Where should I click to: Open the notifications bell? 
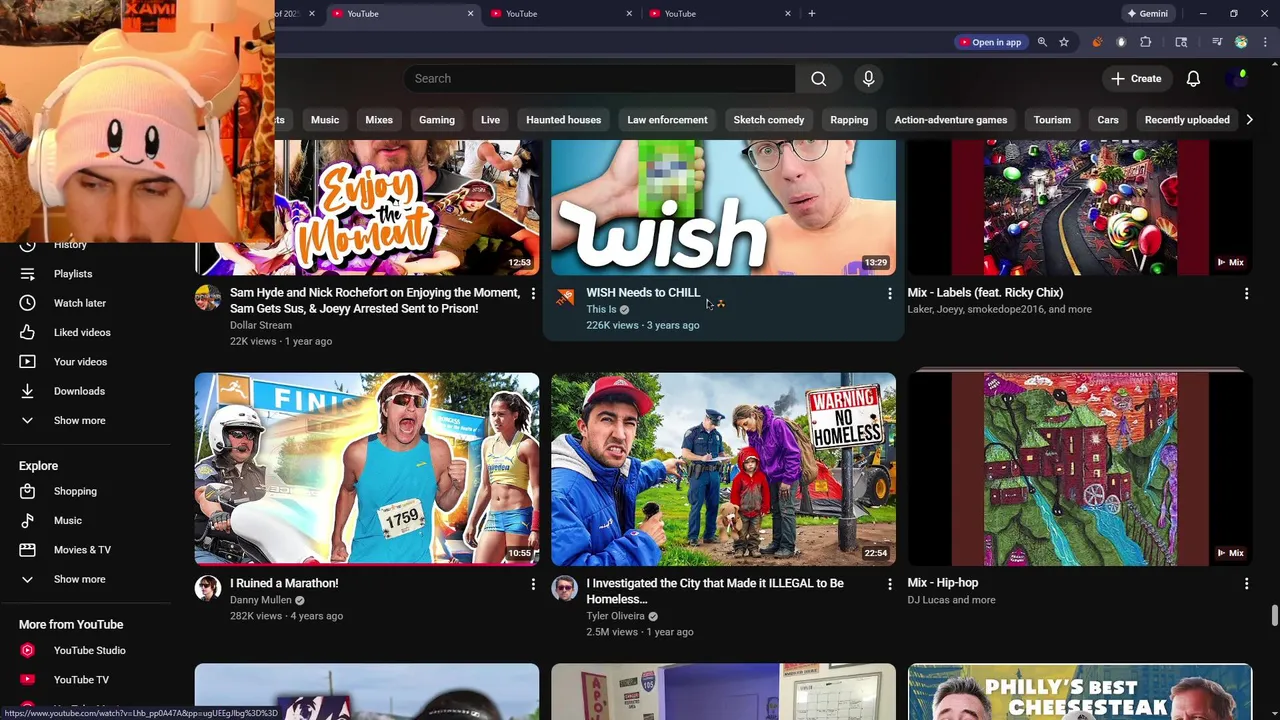tap(1193, 78)
